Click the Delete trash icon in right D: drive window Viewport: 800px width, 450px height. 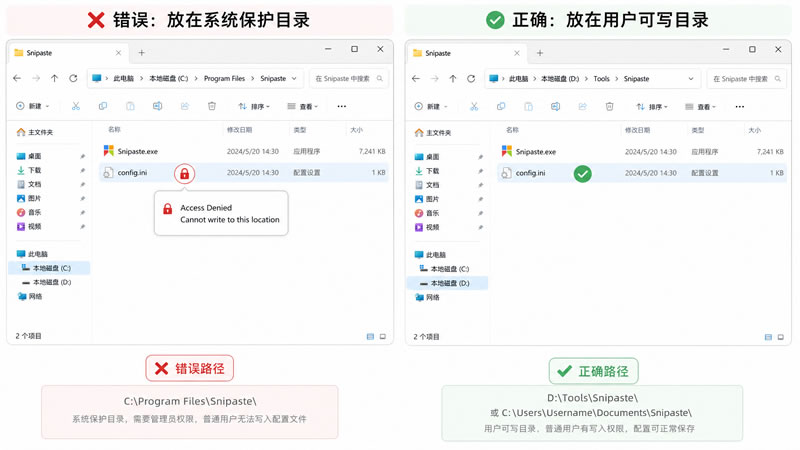(610, 107)
